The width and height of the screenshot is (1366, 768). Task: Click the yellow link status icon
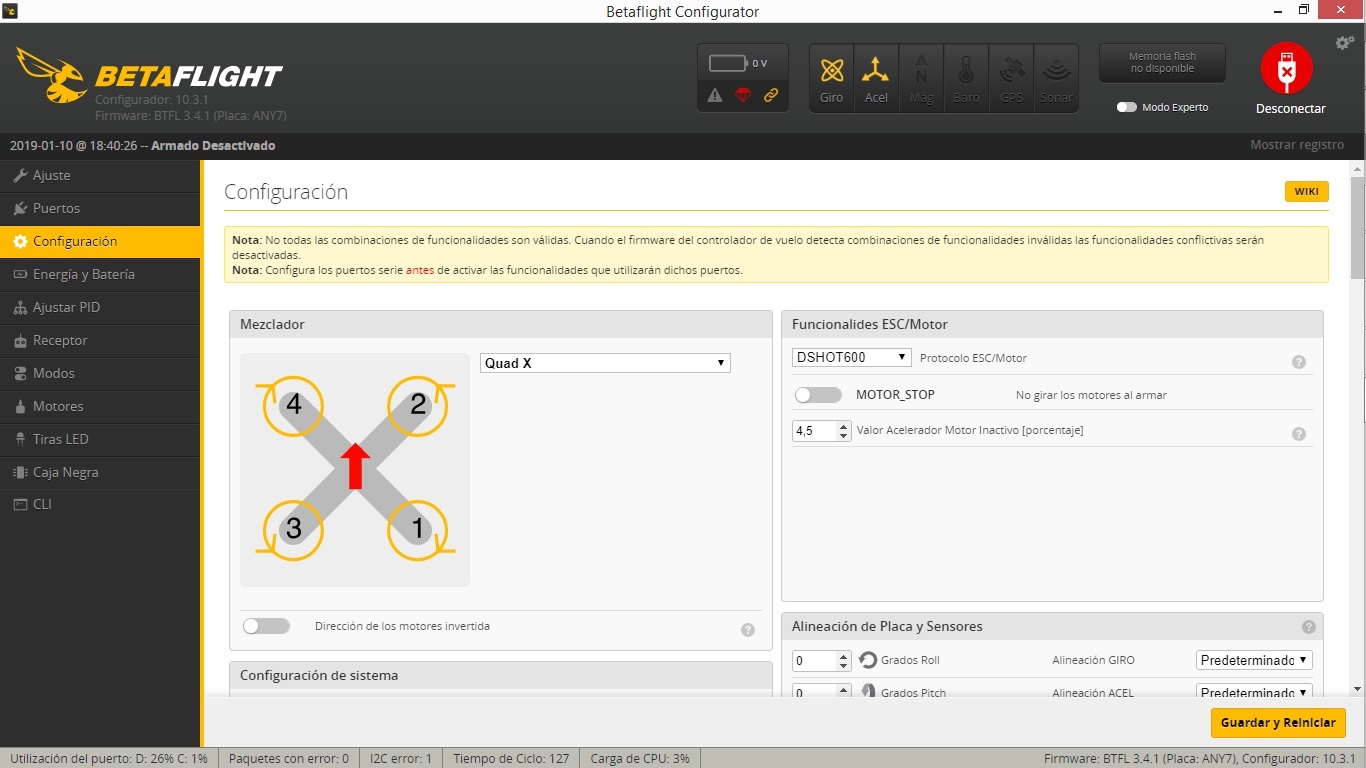tap(771, 95)
